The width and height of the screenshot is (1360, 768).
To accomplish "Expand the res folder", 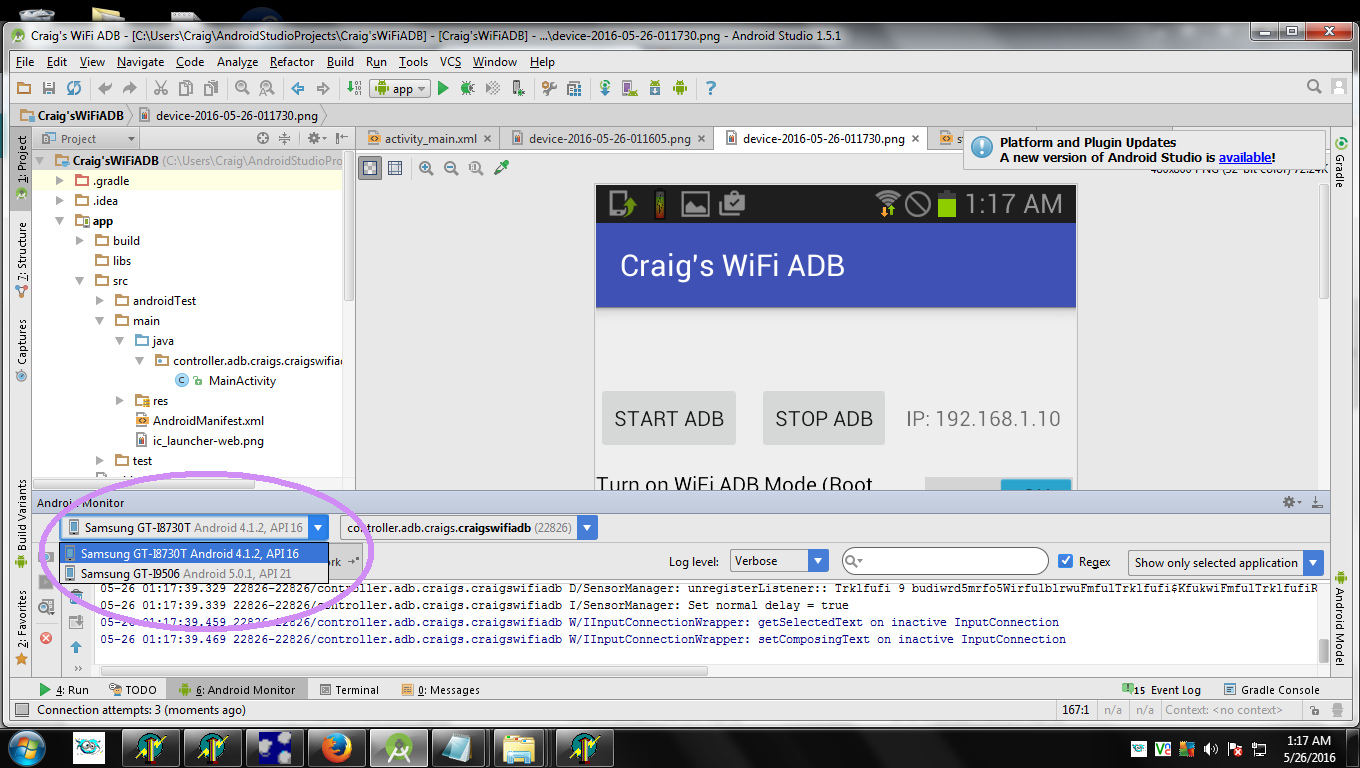I will [x=120, y=401].
